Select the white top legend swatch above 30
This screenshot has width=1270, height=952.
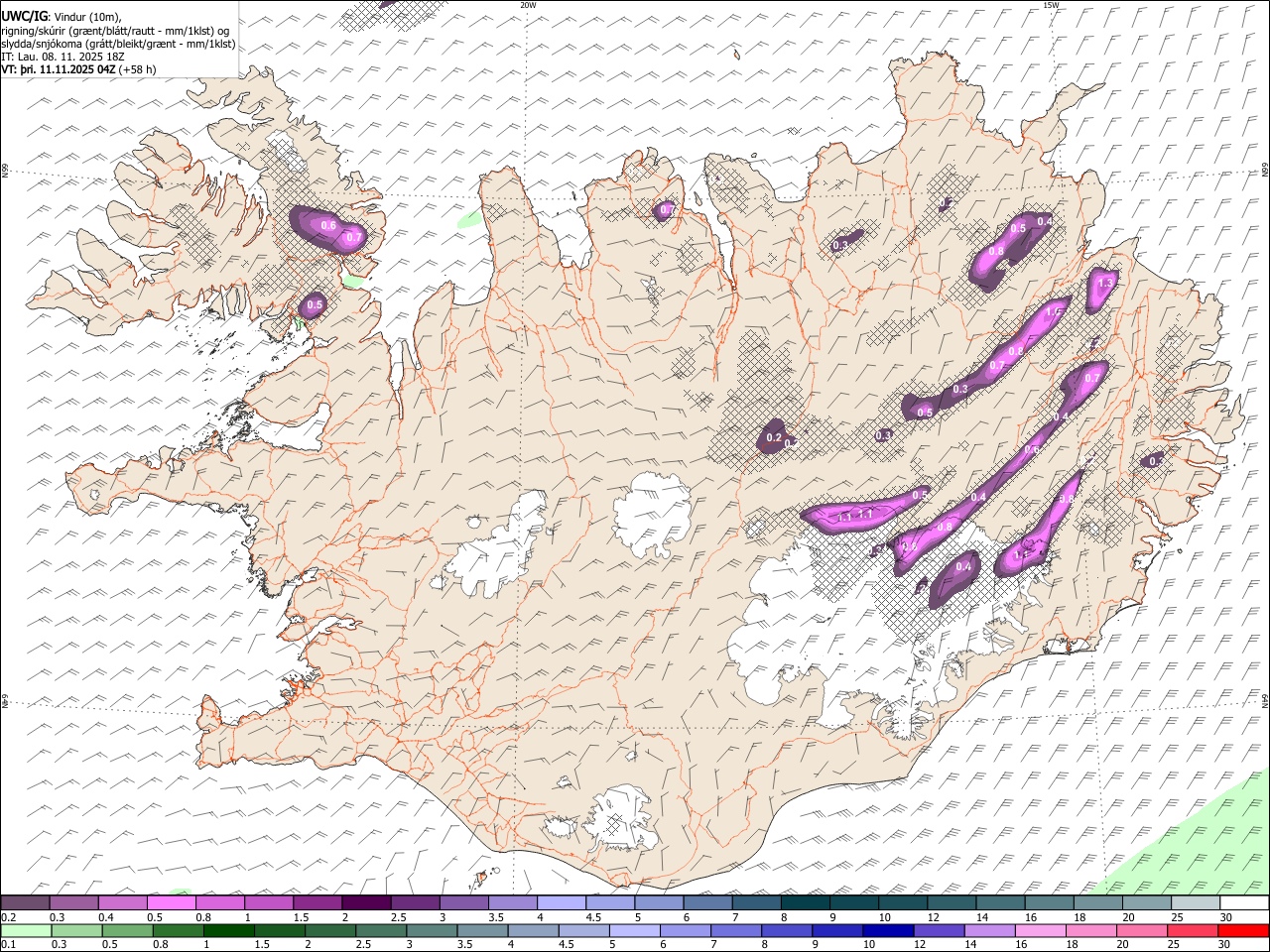pos(1244,902)
